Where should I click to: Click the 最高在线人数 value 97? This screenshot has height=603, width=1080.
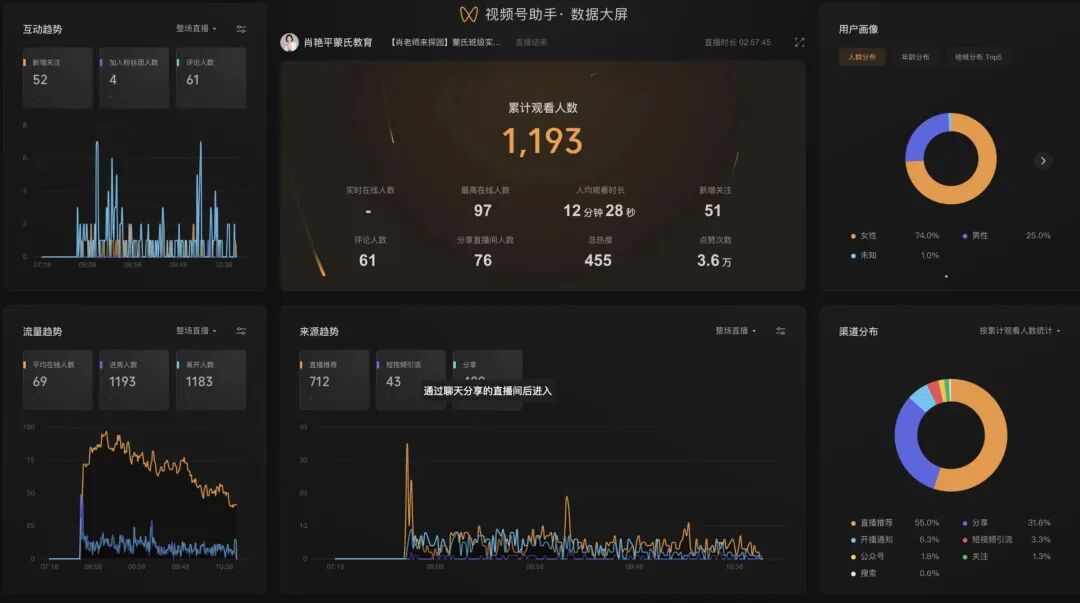pyautogui.click(x=483, y=211)
